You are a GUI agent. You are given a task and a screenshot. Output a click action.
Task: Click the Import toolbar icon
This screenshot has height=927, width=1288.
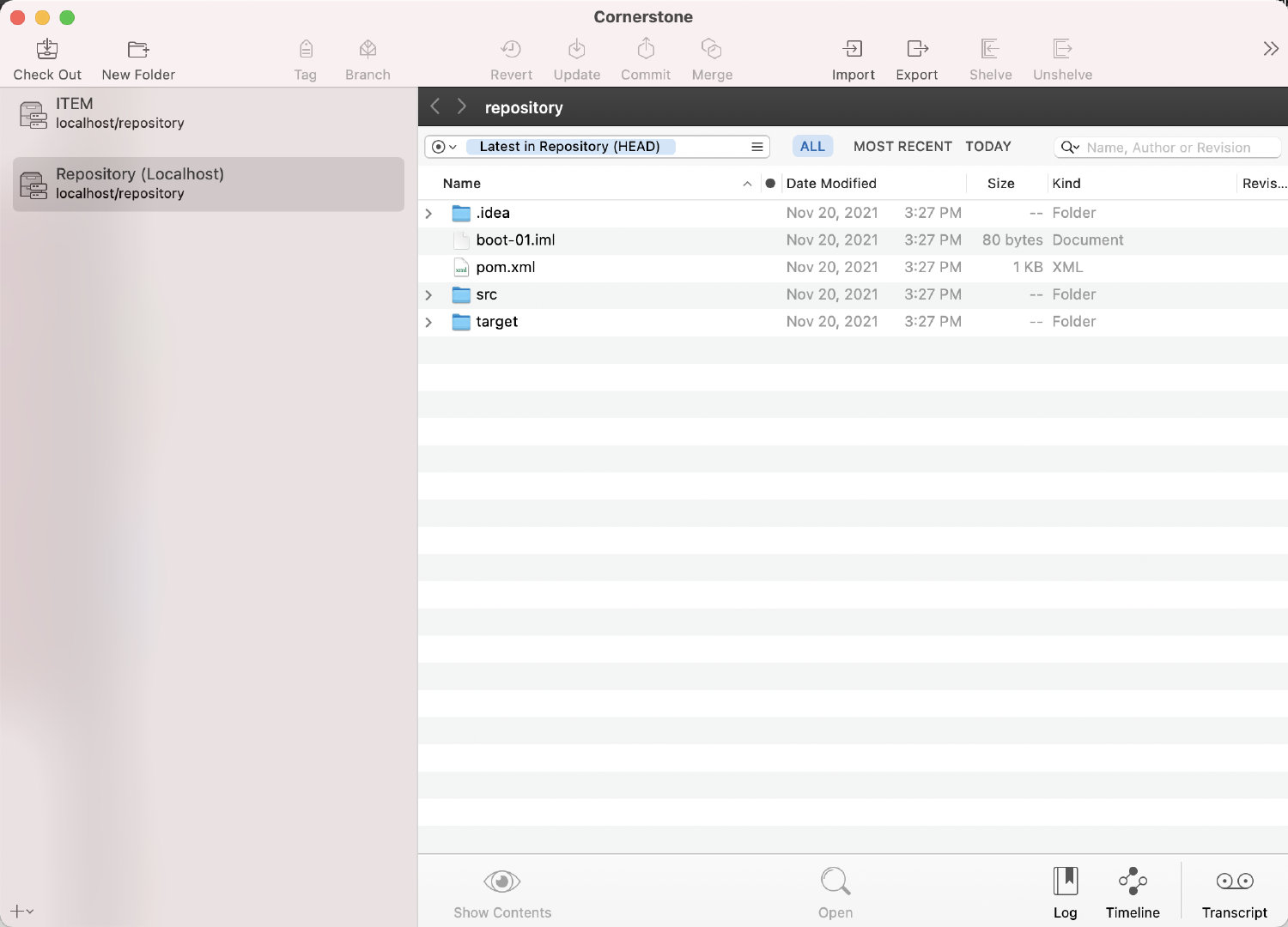(x=853, y=49)
